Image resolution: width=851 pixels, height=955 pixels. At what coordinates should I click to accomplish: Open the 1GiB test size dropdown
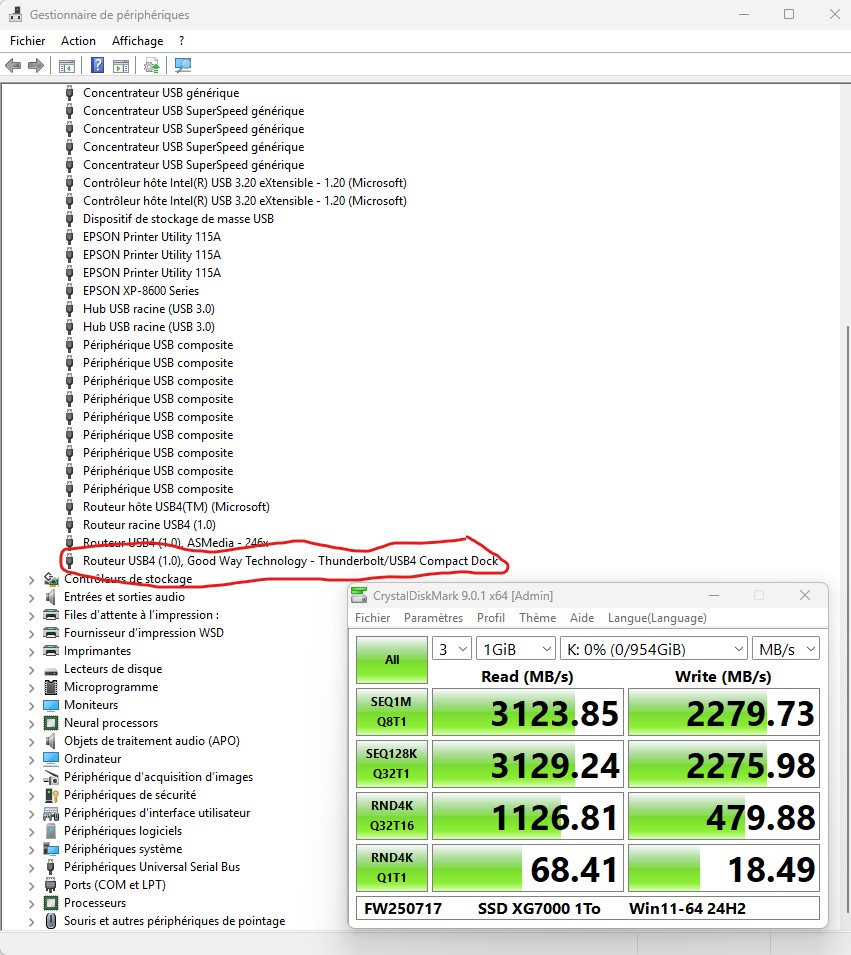[515, 649]
